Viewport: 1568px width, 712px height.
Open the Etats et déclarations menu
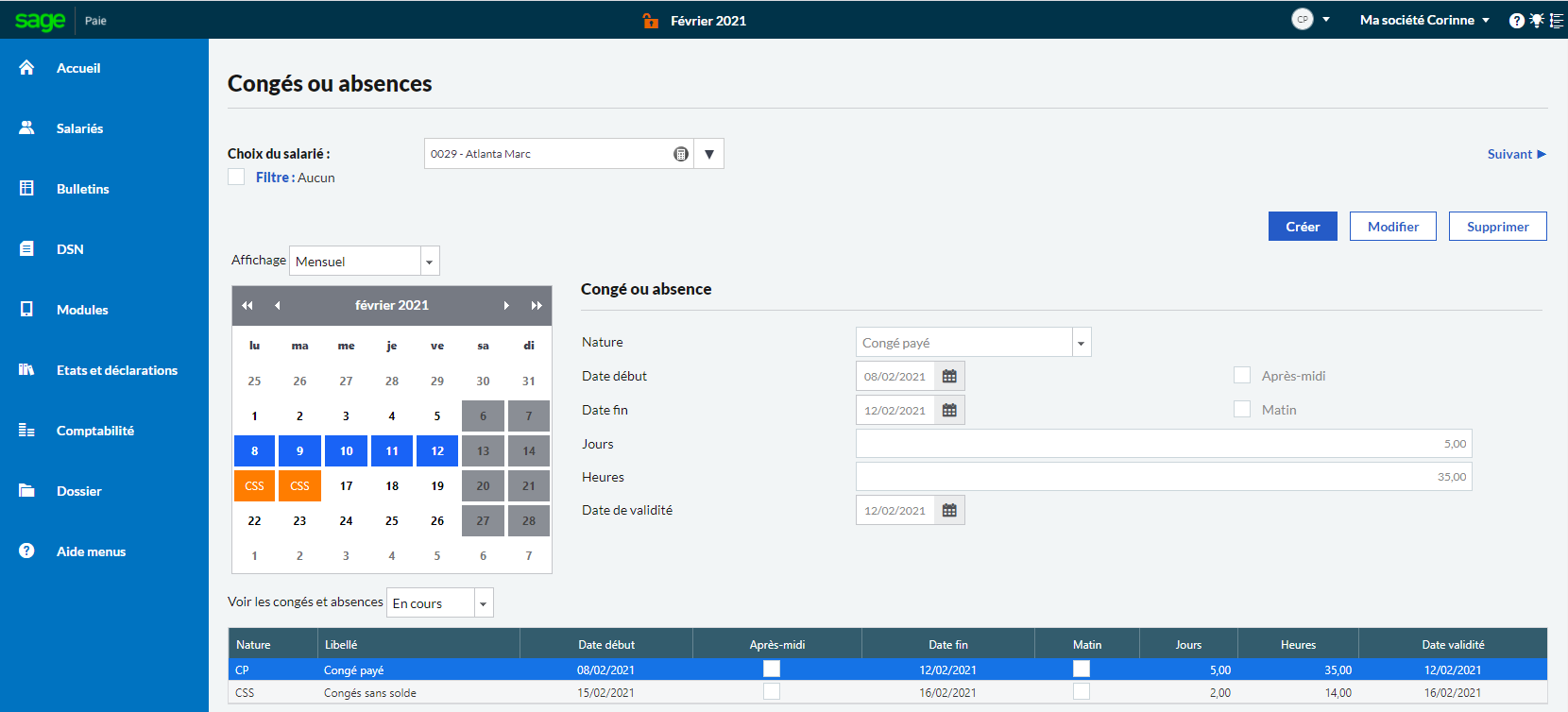point(117,370)
